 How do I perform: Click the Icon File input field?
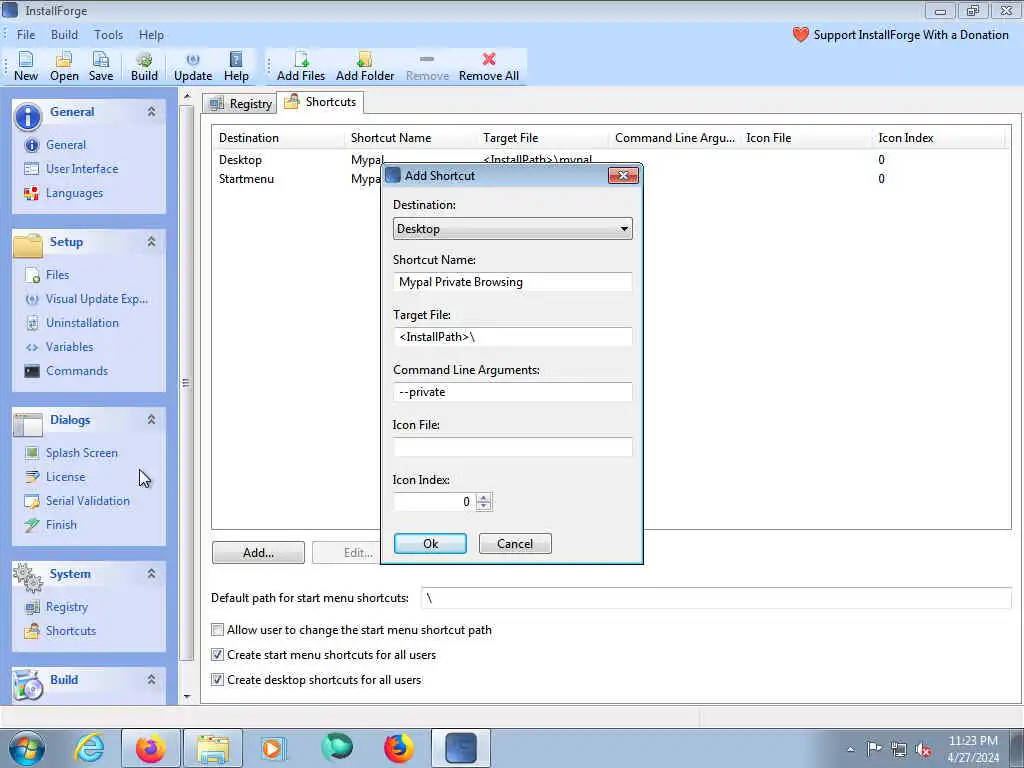[x=513, y=447]
